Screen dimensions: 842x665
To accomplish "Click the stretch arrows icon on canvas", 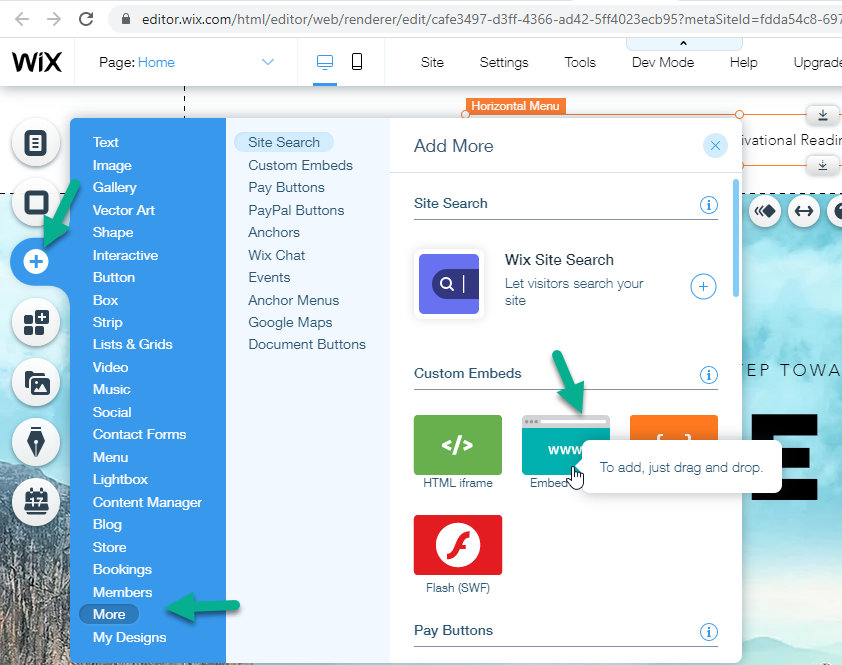I will (804, 211).
